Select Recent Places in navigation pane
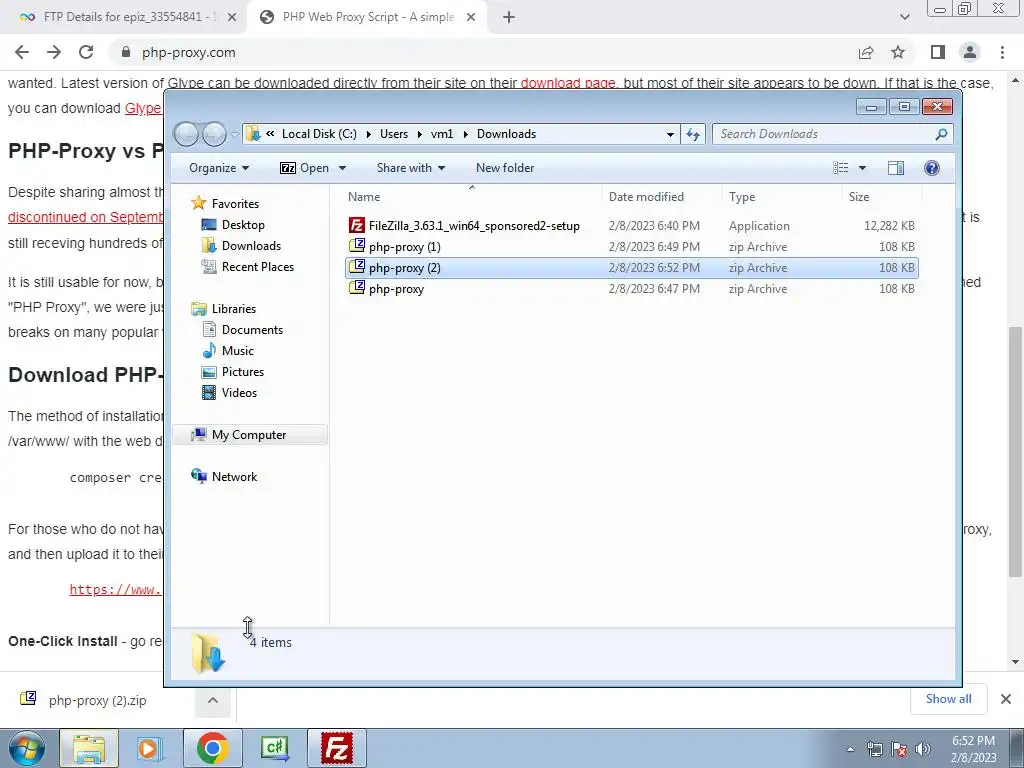Viewport: 1024px width, 768px height. pyautogui.click(x=248, y=266)
